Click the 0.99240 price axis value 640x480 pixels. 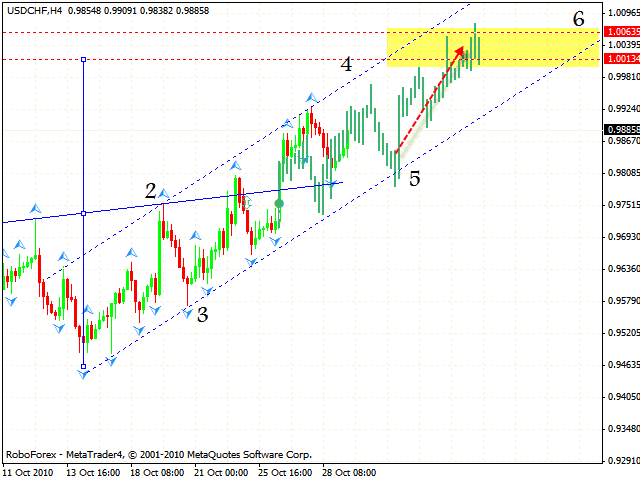point(623,109)
